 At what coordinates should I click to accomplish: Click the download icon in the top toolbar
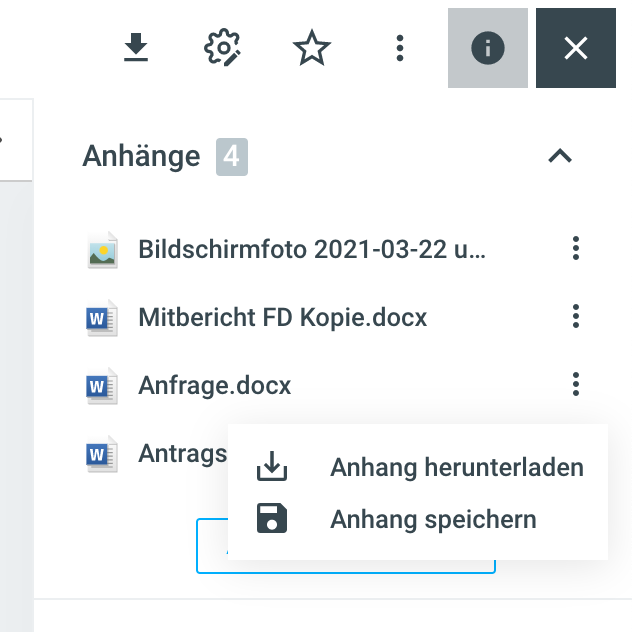click(136, 48)
